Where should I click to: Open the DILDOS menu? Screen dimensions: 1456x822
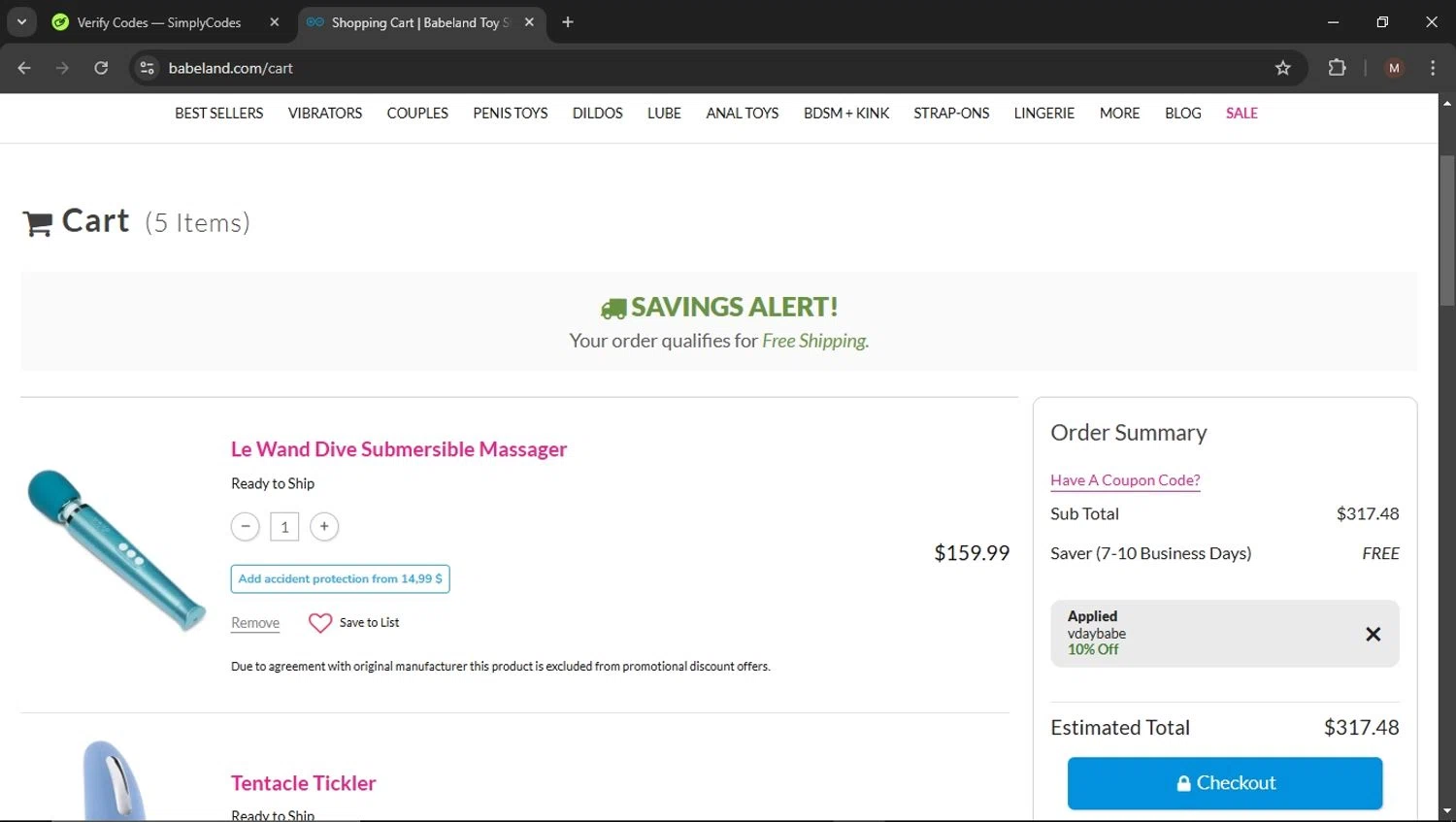pyautogui.click(x=598, y=114)
